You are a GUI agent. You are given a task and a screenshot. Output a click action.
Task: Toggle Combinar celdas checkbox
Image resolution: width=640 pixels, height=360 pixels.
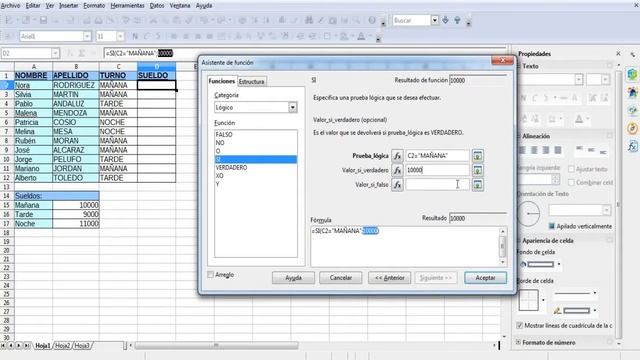(x=571, y=182)
